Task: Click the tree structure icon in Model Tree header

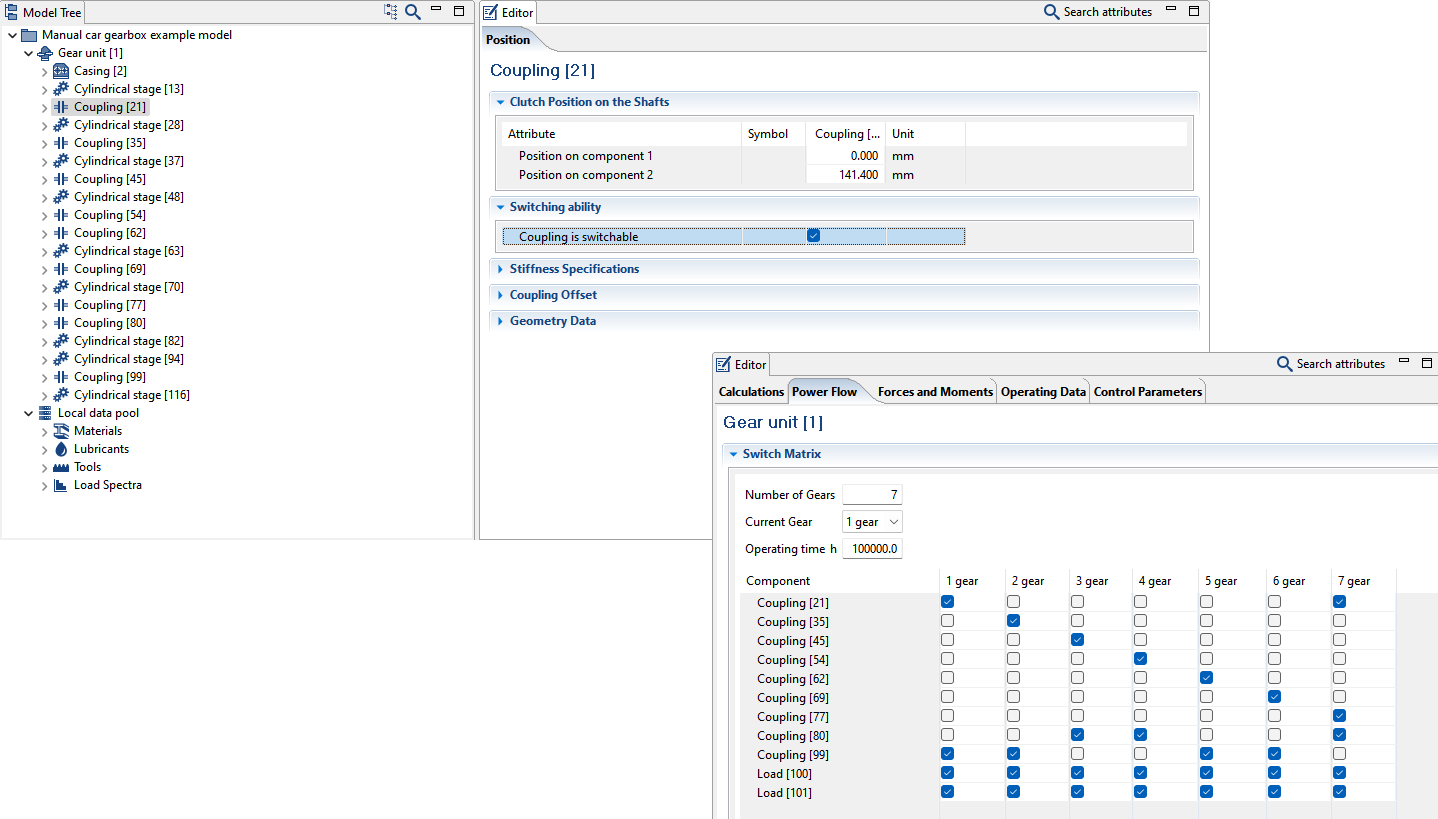Action: pos(390,12)
